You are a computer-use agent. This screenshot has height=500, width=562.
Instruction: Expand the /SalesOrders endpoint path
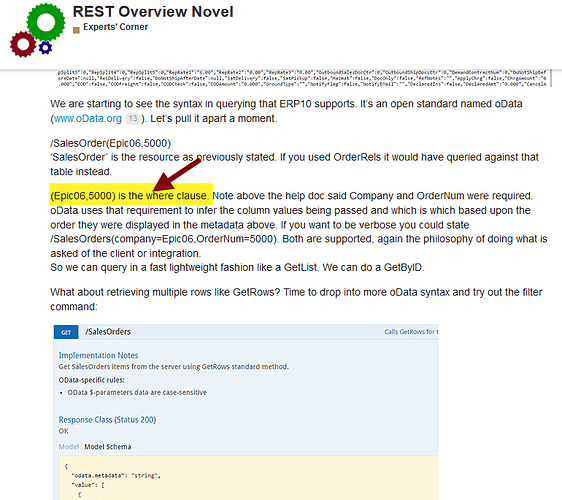pyautogui.click(x=108, y=332)
